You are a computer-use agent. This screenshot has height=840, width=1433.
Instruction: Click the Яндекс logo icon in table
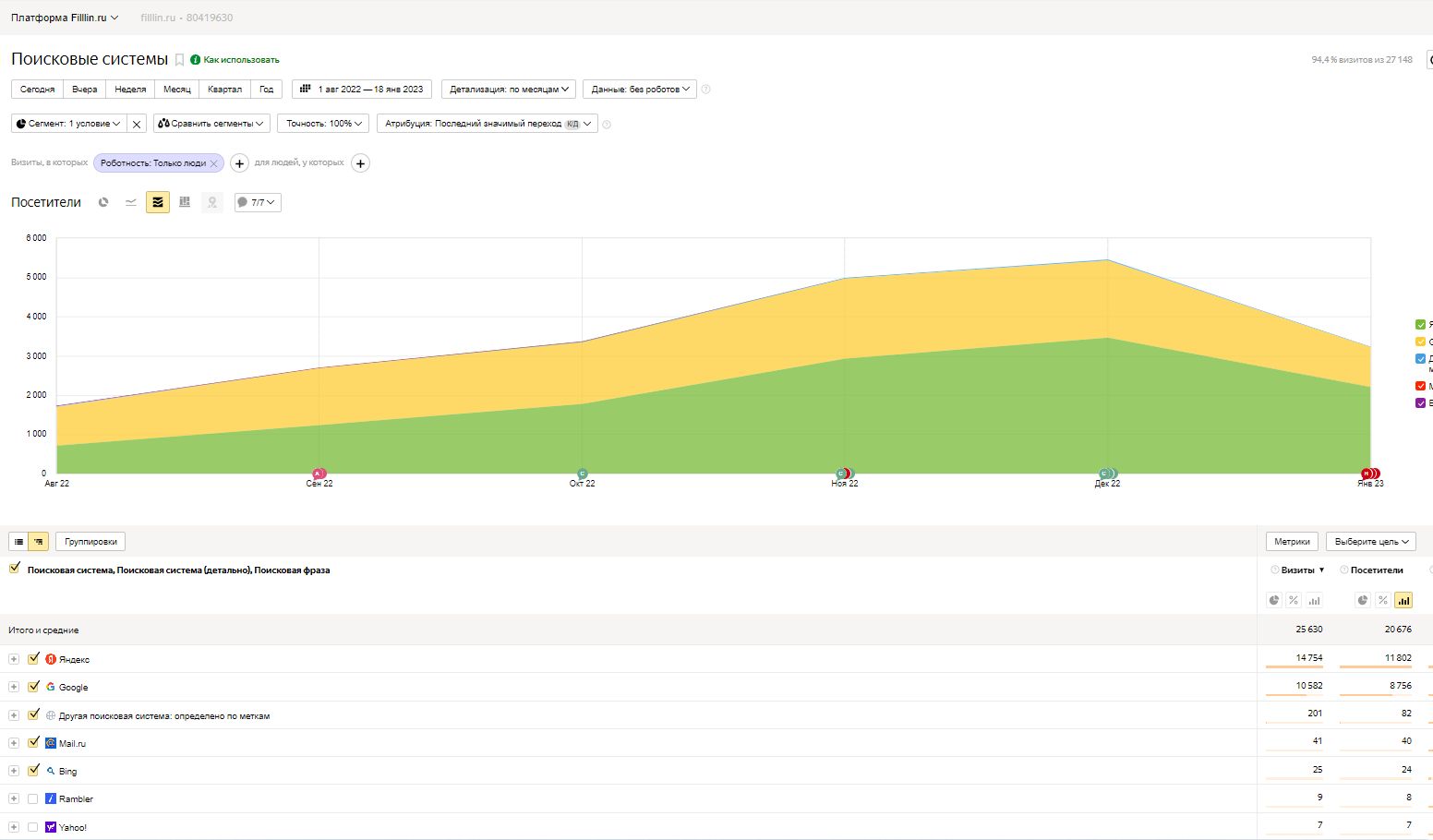(51, 659)
